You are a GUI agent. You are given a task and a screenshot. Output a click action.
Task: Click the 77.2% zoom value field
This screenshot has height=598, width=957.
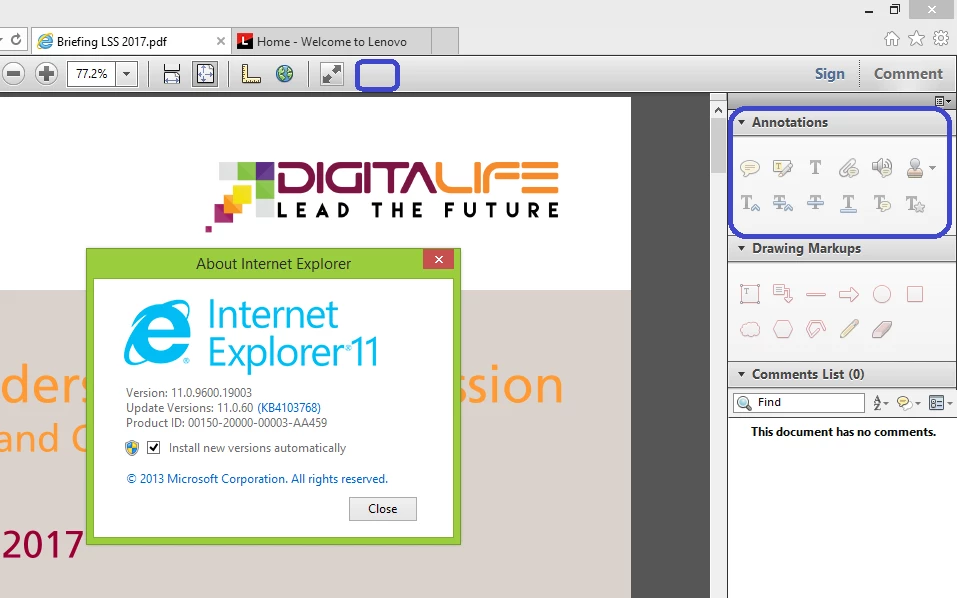click(x=92, y=74)
